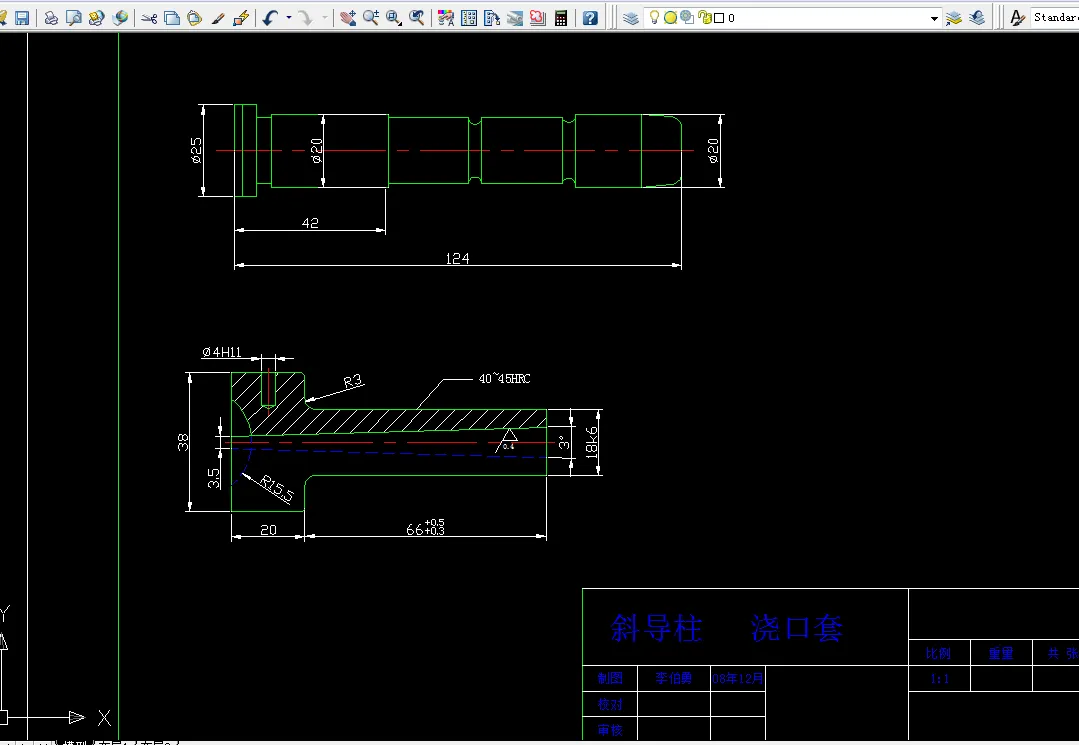Viewport: 1079px width, 745px height.
Task: Click the 40~45HRC hardness note
Action: (504, 378)
